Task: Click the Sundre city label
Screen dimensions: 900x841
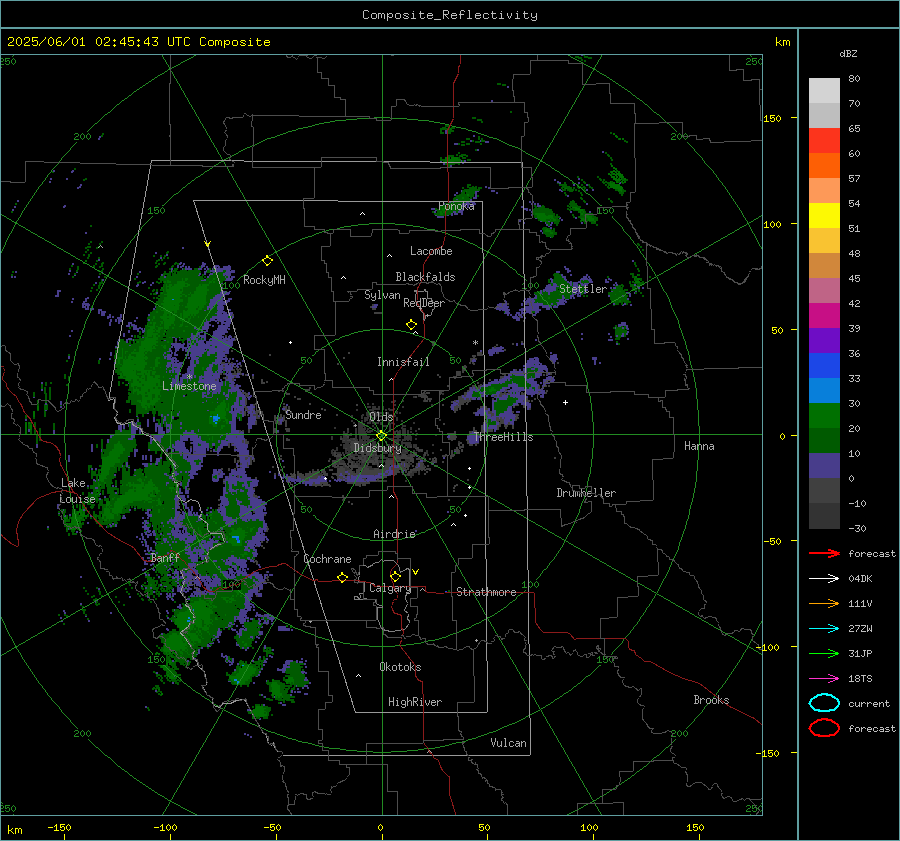Action: [x=303, y=415]
